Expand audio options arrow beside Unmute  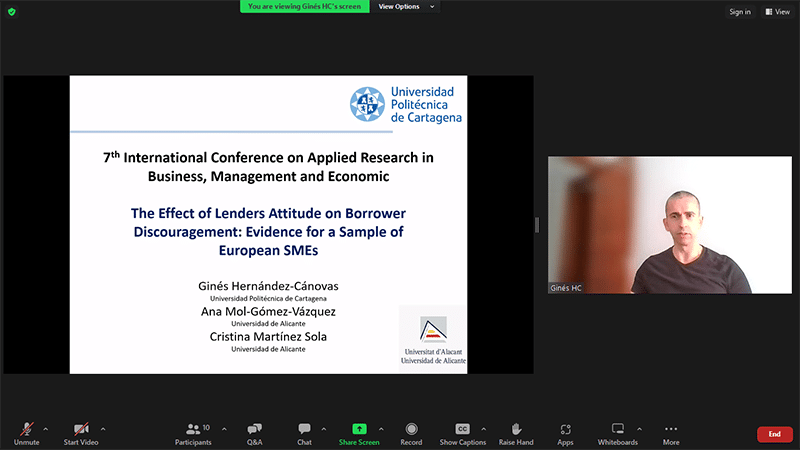46,428
